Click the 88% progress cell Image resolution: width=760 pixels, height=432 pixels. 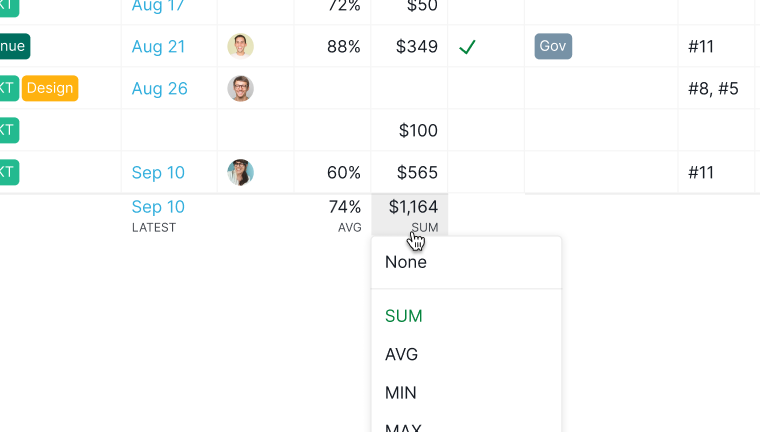click(x=332, y=47)
